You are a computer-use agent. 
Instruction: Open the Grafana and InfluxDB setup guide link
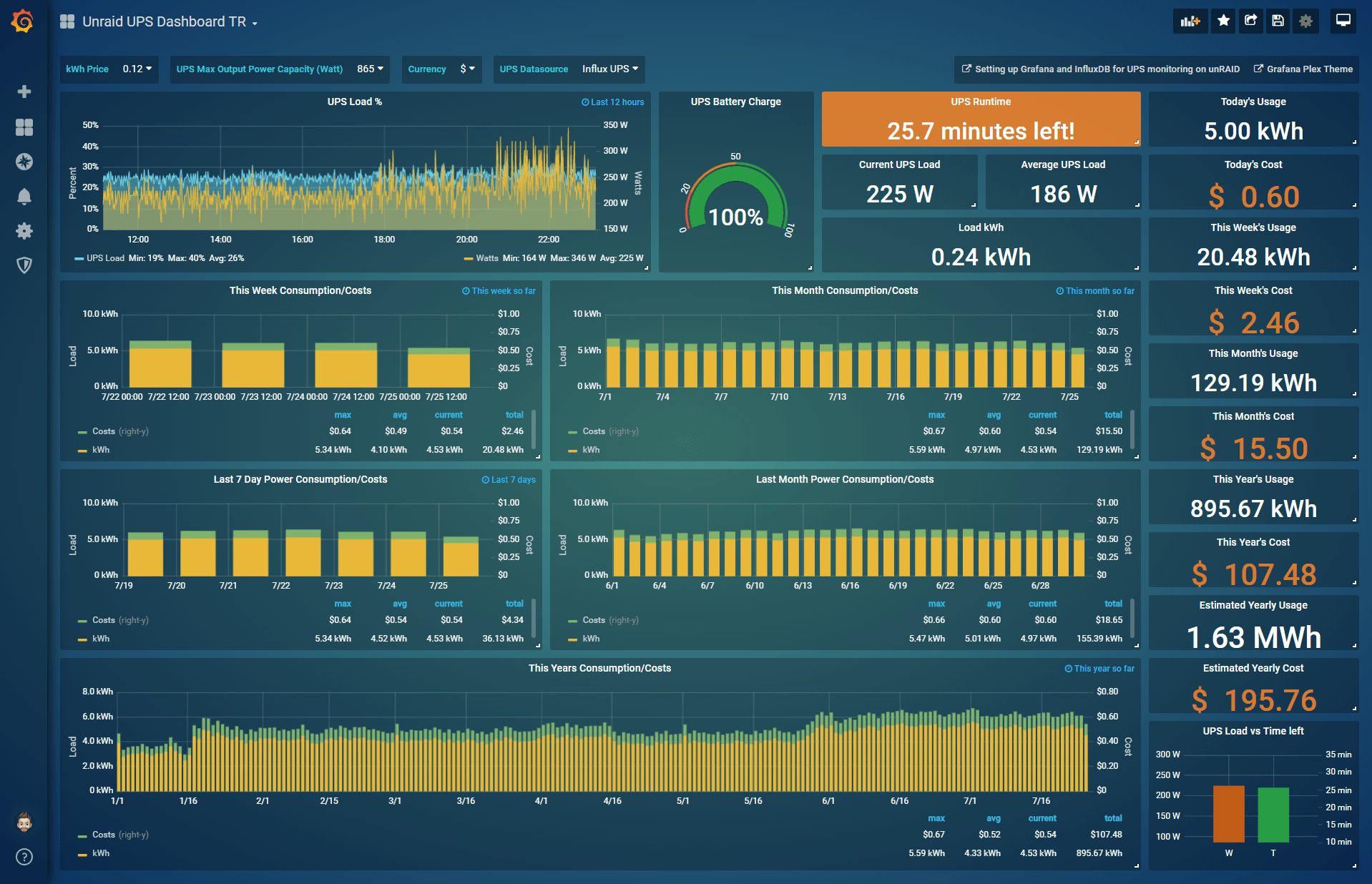point(1102,69)
